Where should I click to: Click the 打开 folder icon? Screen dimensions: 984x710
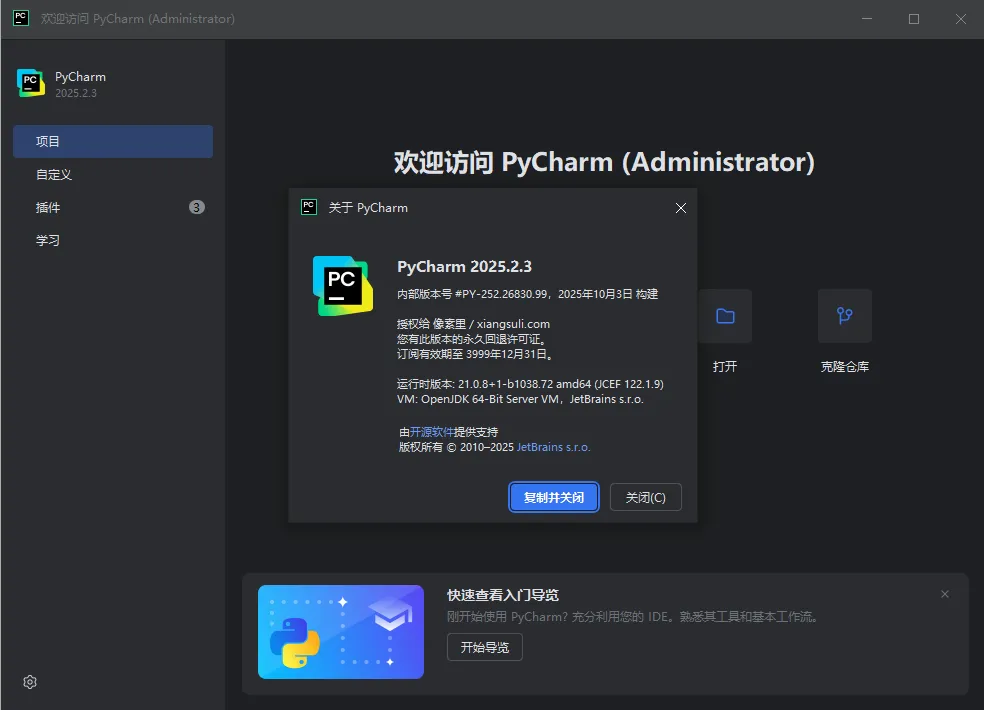[x=725, y=316]
